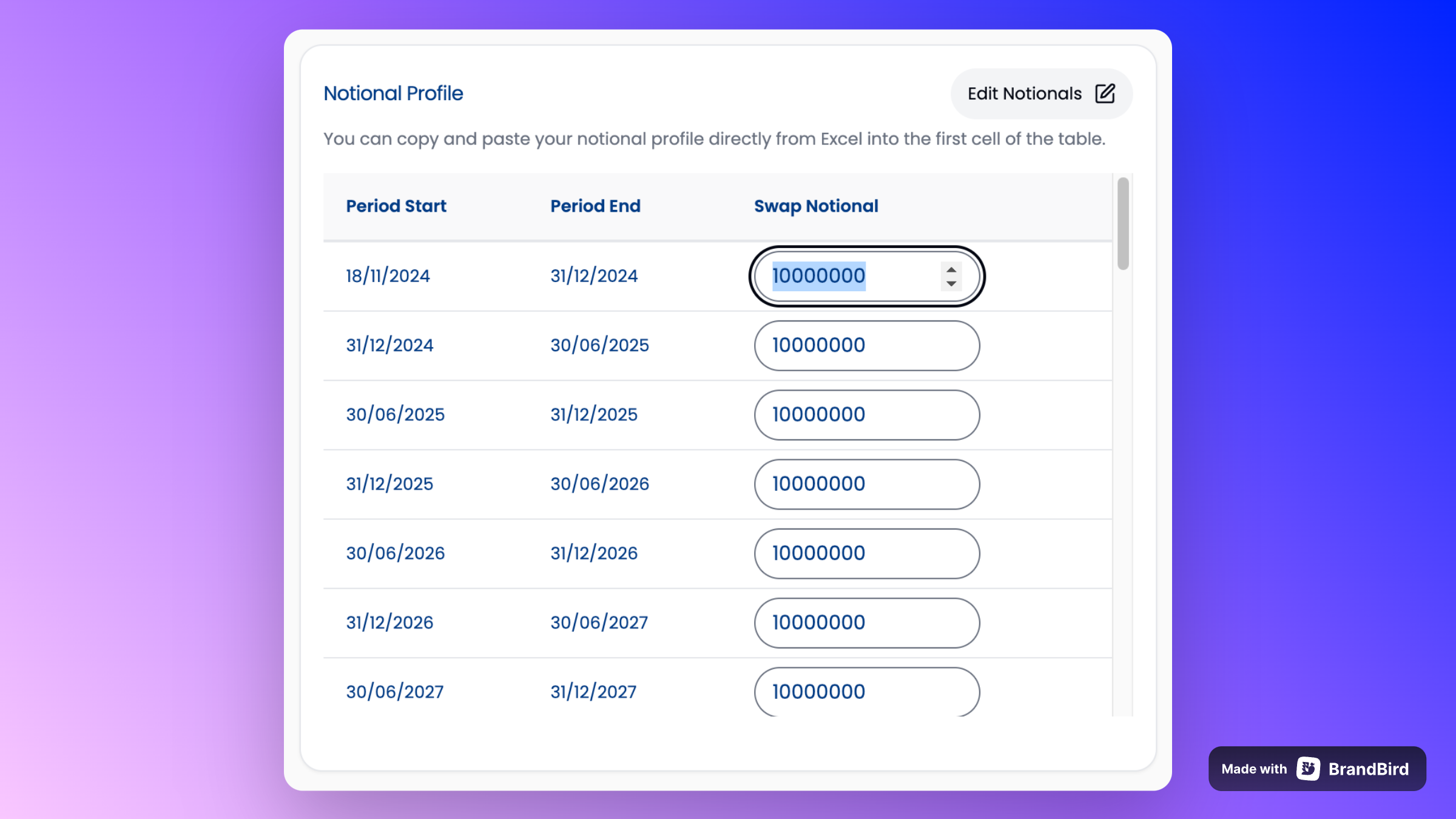
Task: Click the notional input for period starting 31/12/2026
Action: click(x=866, y=622)
